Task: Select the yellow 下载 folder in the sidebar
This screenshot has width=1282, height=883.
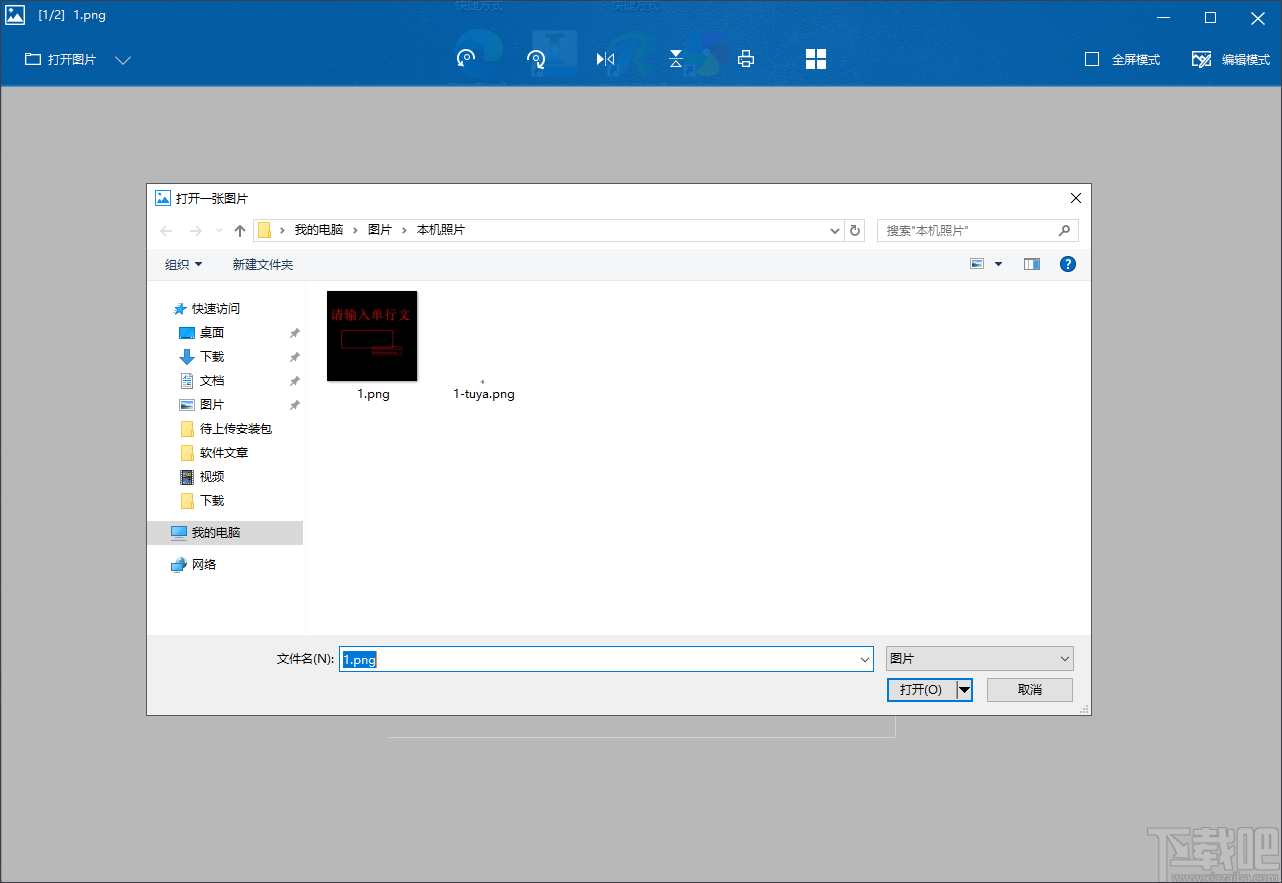Action: coord(211,500)
